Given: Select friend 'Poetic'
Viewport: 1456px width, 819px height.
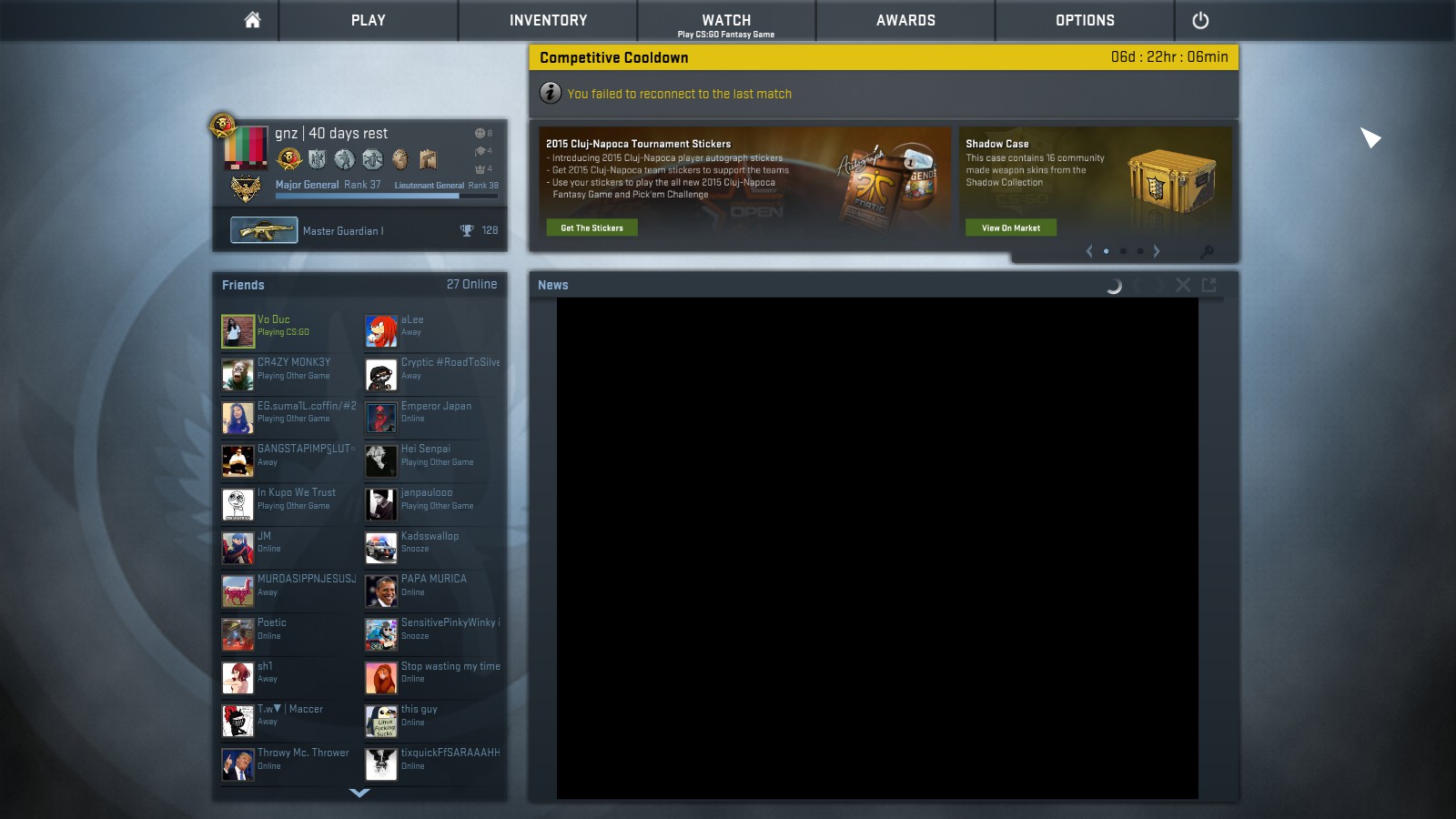Looking at the screenshot, I should (x=289, y=634).
